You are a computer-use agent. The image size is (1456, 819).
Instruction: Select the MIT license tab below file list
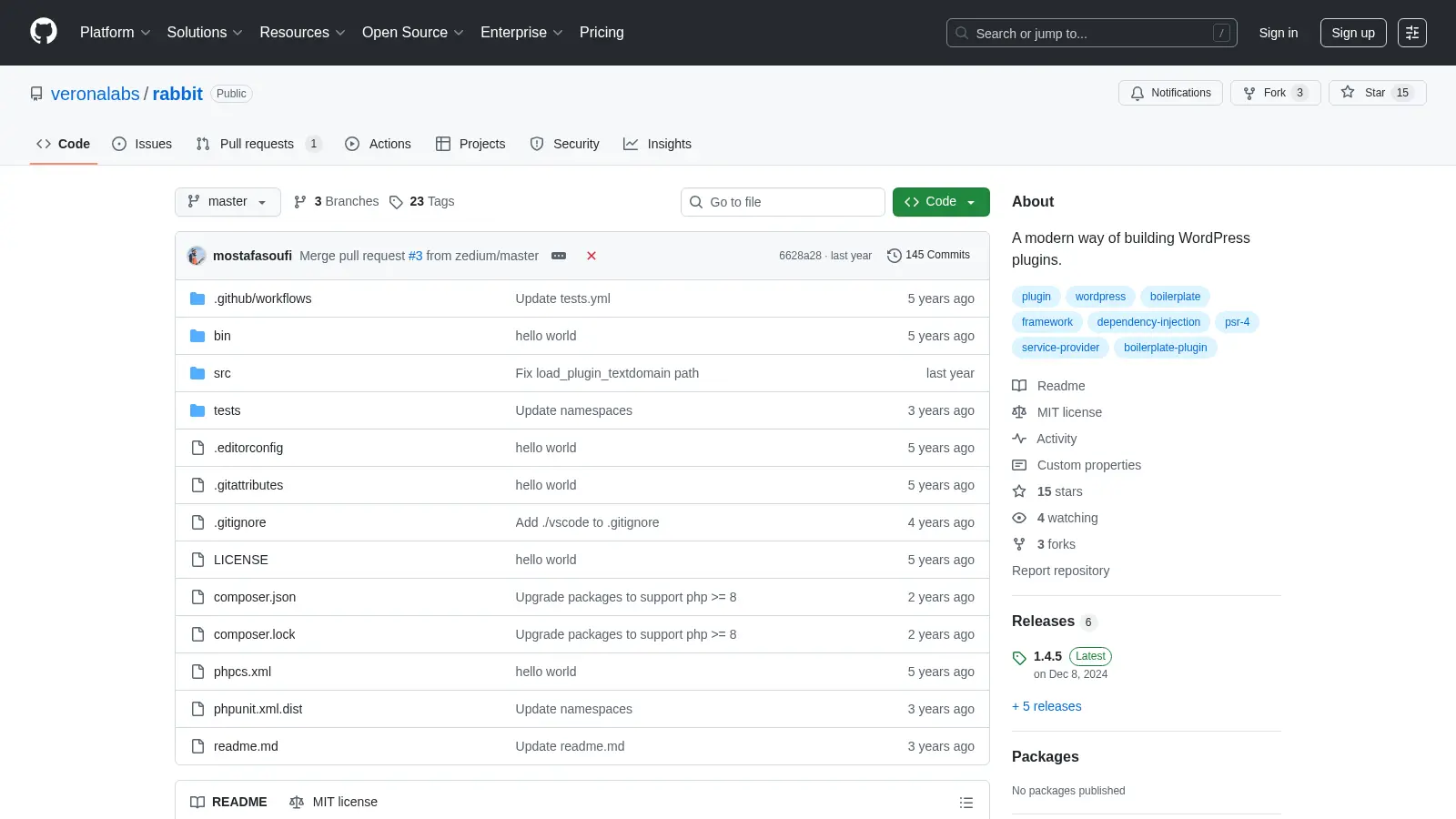pos(333,802)
